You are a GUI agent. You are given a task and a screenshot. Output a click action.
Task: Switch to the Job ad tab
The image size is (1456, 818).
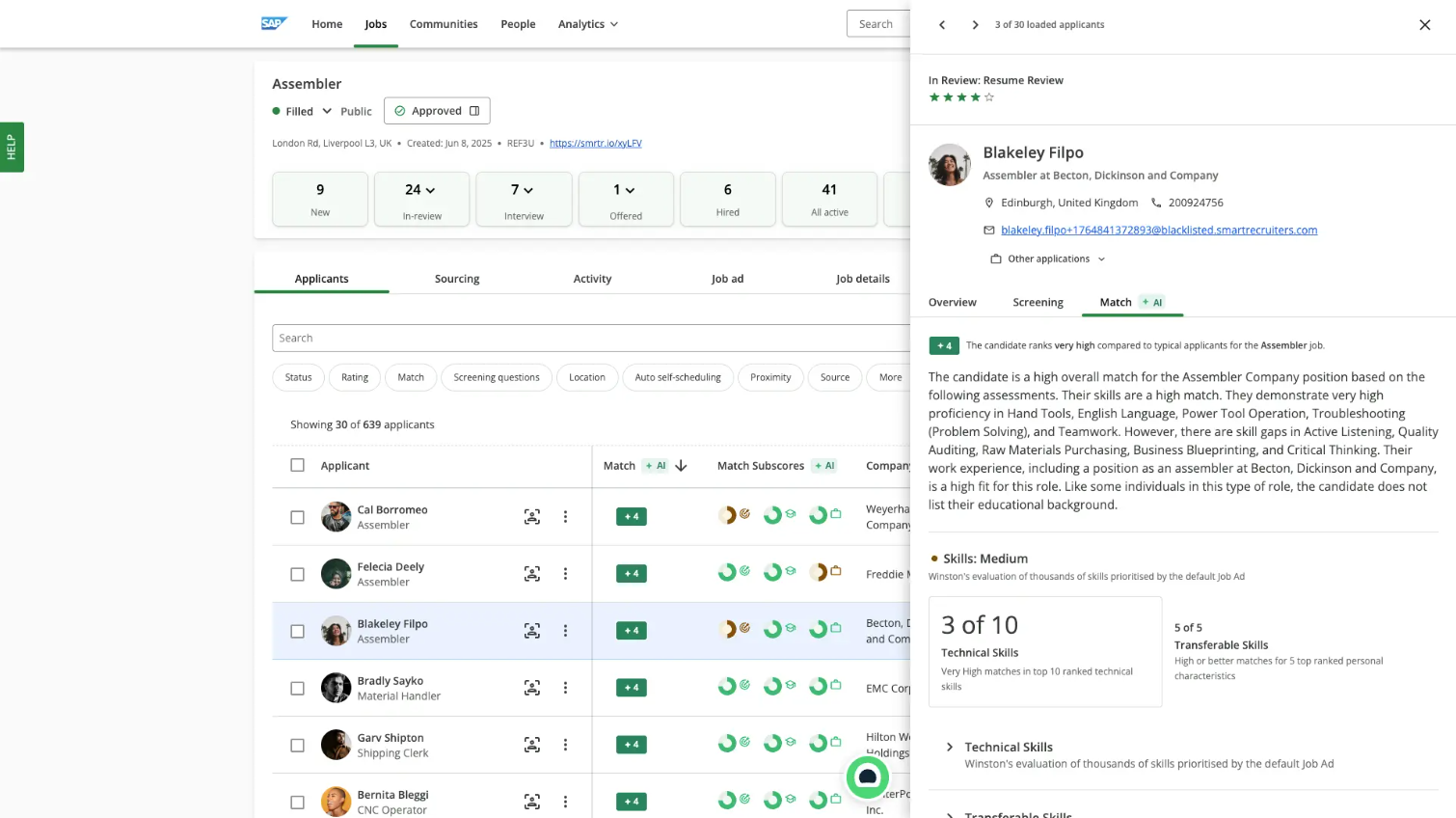pos(727,279)
